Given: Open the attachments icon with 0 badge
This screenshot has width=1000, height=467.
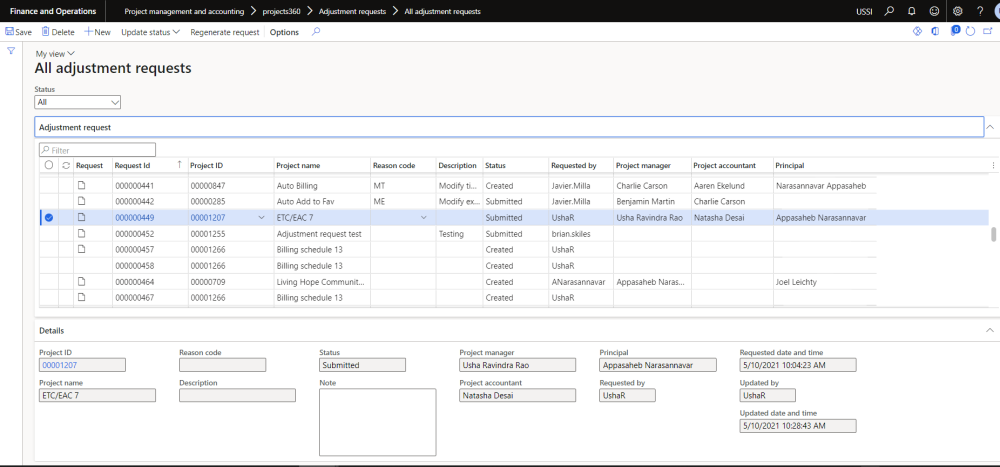Looking at the screenshot, I should (955, 32).
